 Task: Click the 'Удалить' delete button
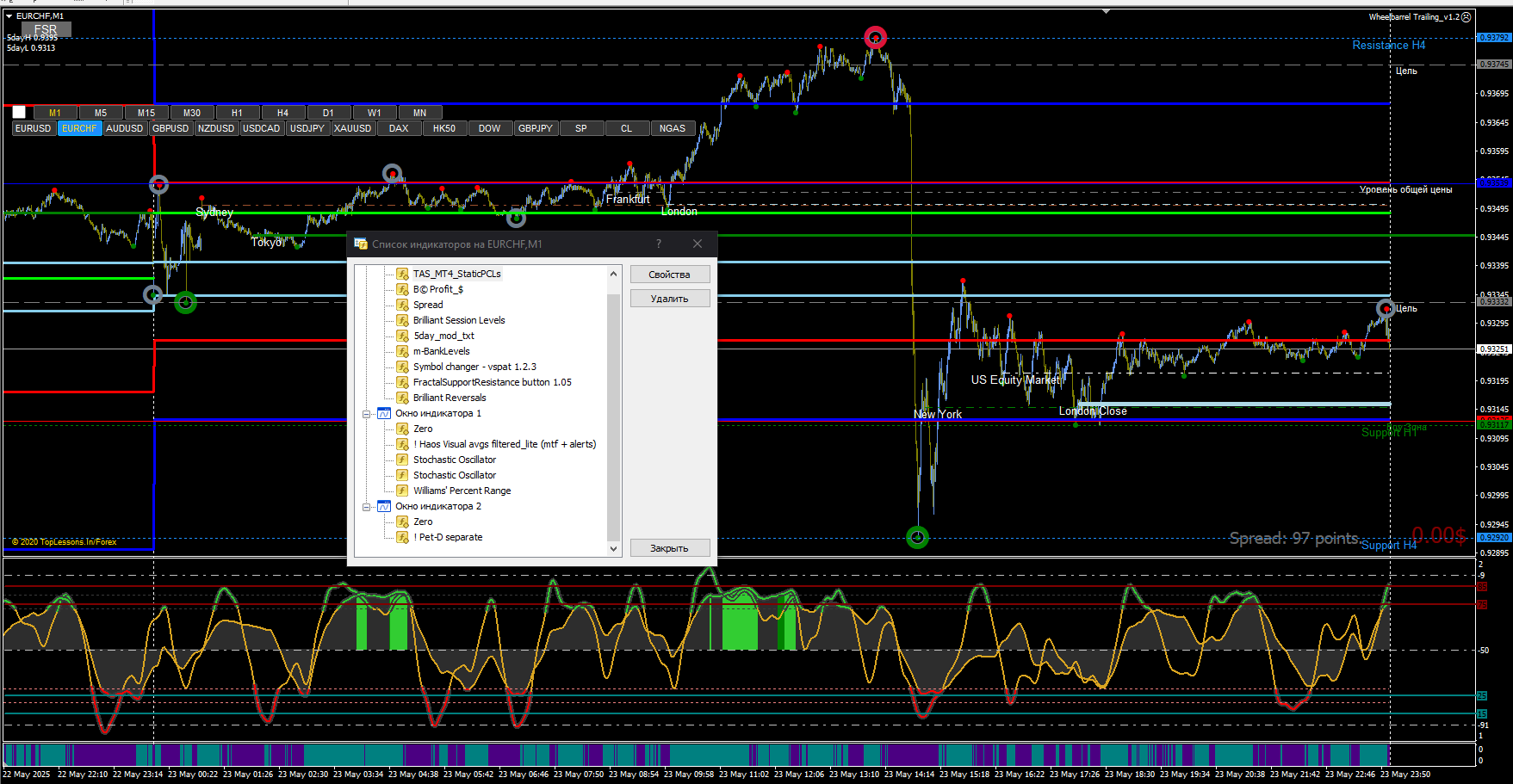pyautogui.click(x=669, y=299)
